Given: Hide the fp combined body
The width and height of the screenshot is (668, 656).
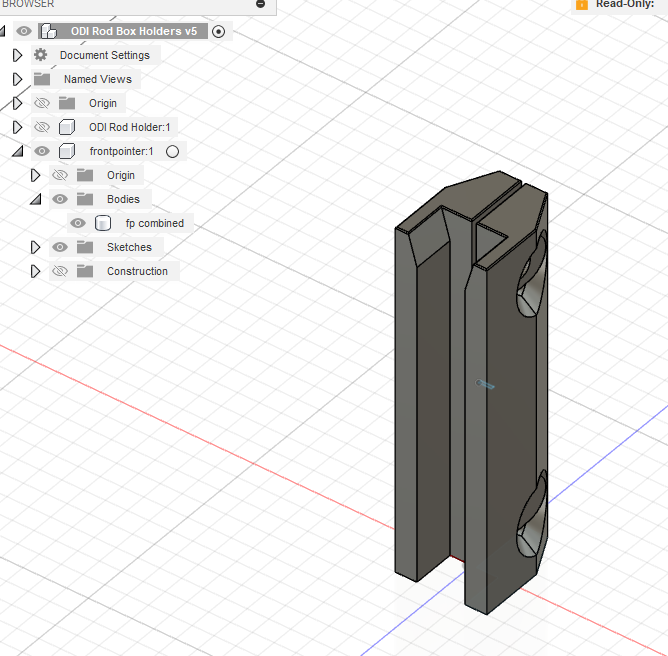Looking at the screenshot, I should click(78, 223).
